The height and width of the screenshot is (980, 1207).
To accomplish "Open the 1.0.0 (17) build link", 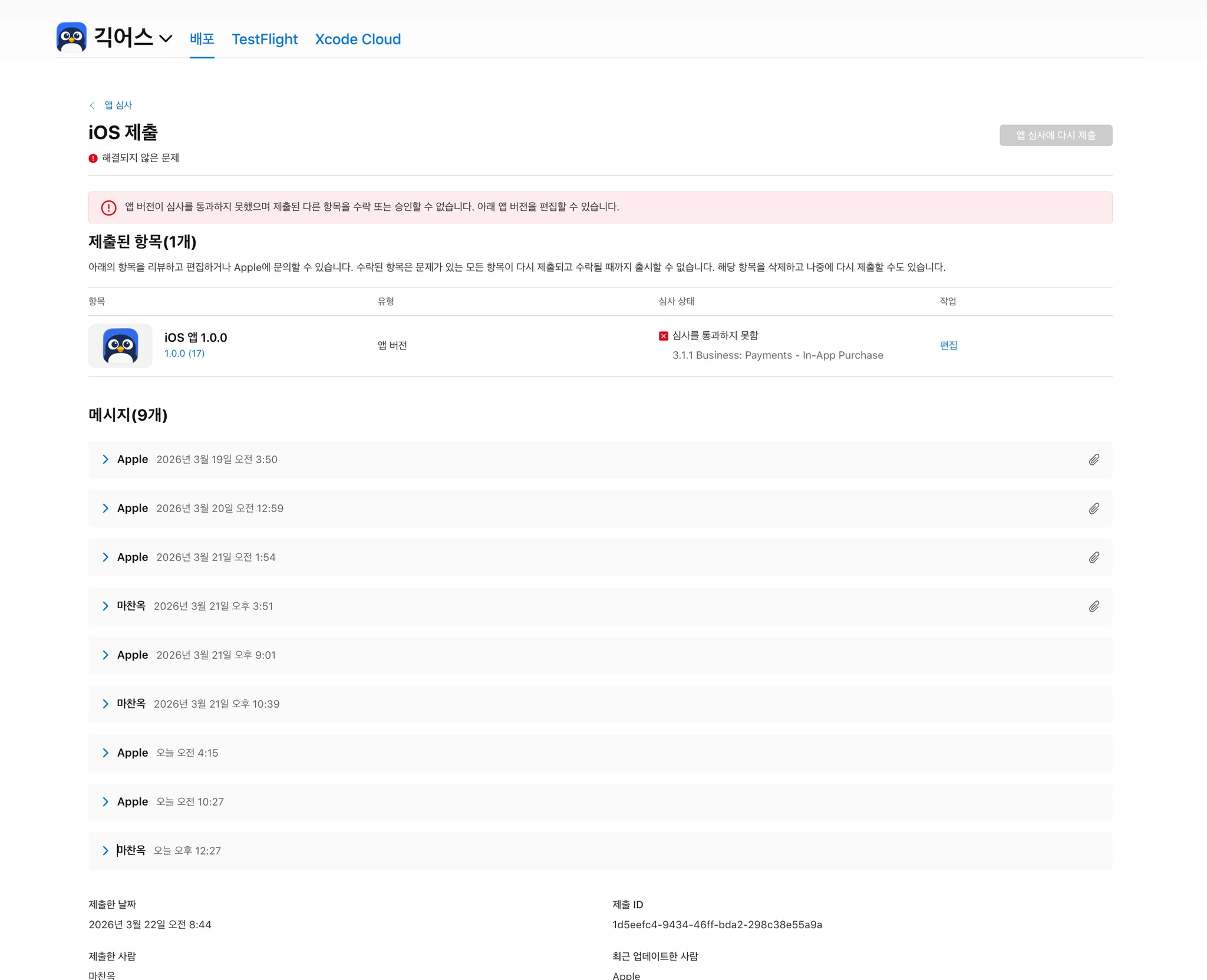I will tap(184, 354).
